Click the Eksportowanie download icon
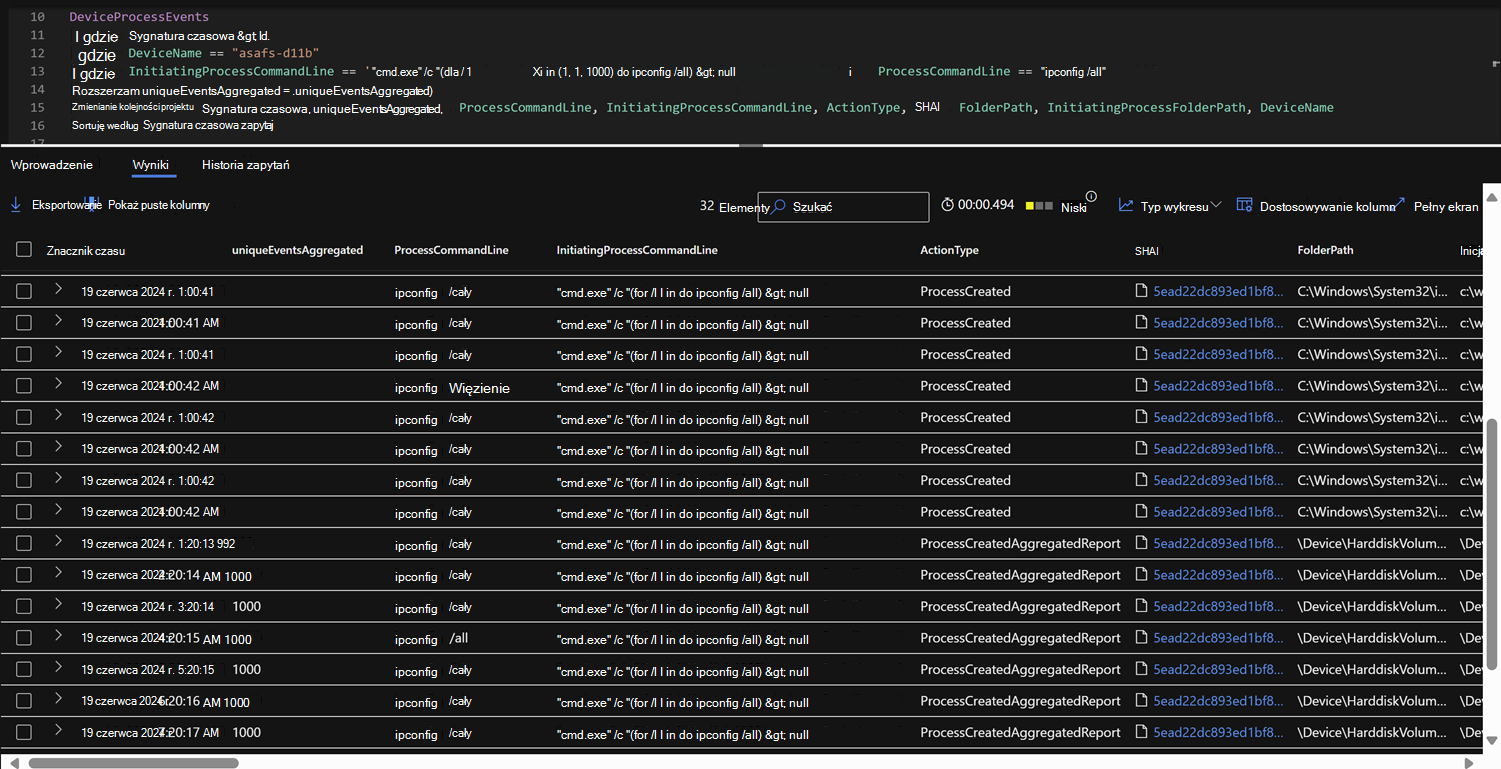The height and width of the screenshot is (769, 1501). point(16,205)
